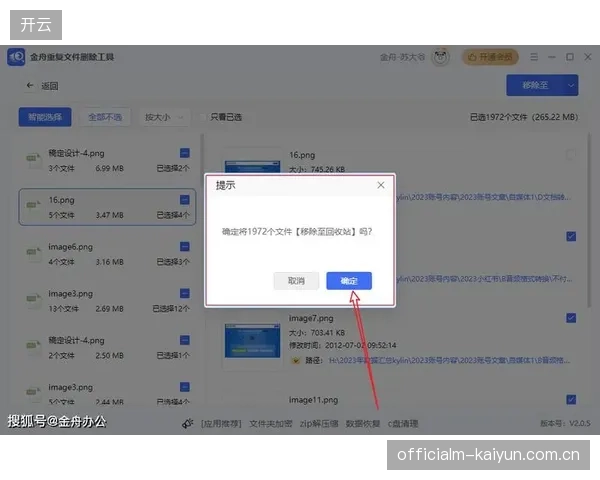Close the 提示 dialog with the X
The width and height of the screenshot is (600, 480).
click(381, 185)
